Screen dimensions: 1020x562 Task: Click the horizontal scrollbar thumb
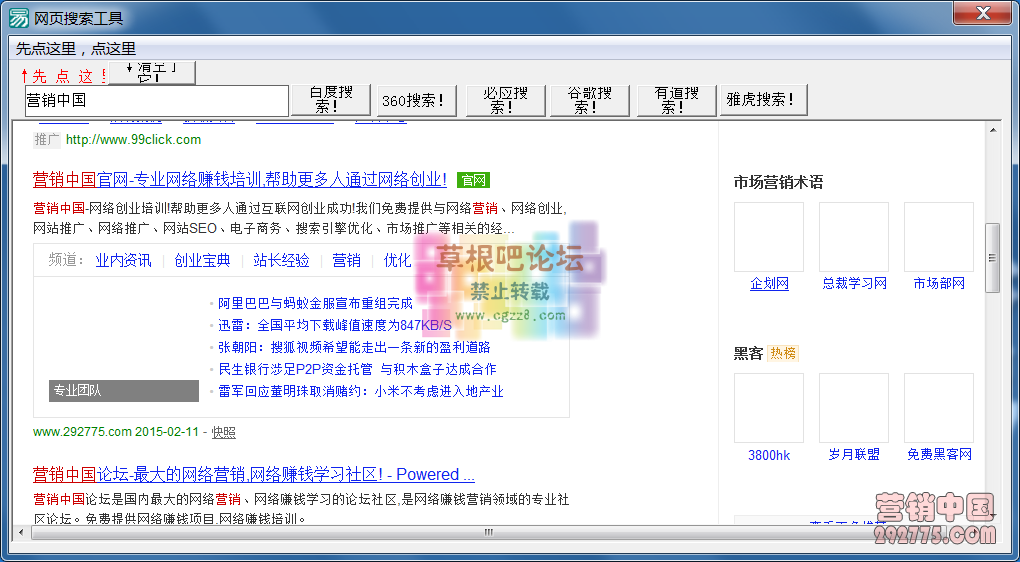[488, 532]
